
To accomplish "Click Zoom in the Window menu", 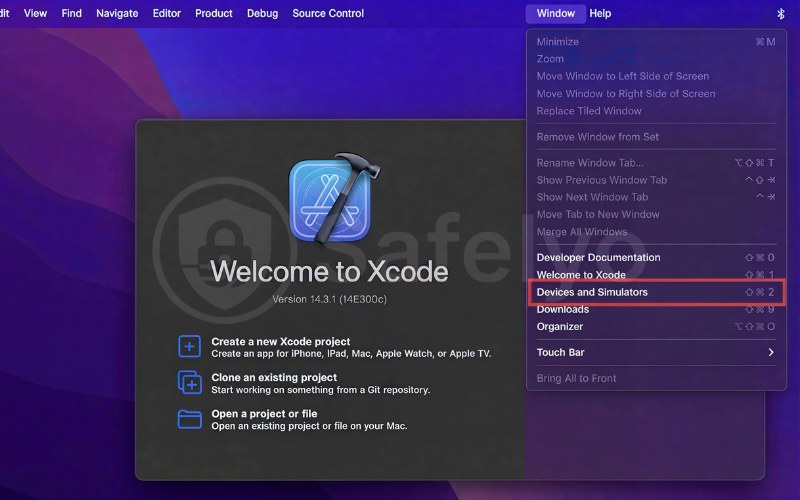I will (656, 59).
